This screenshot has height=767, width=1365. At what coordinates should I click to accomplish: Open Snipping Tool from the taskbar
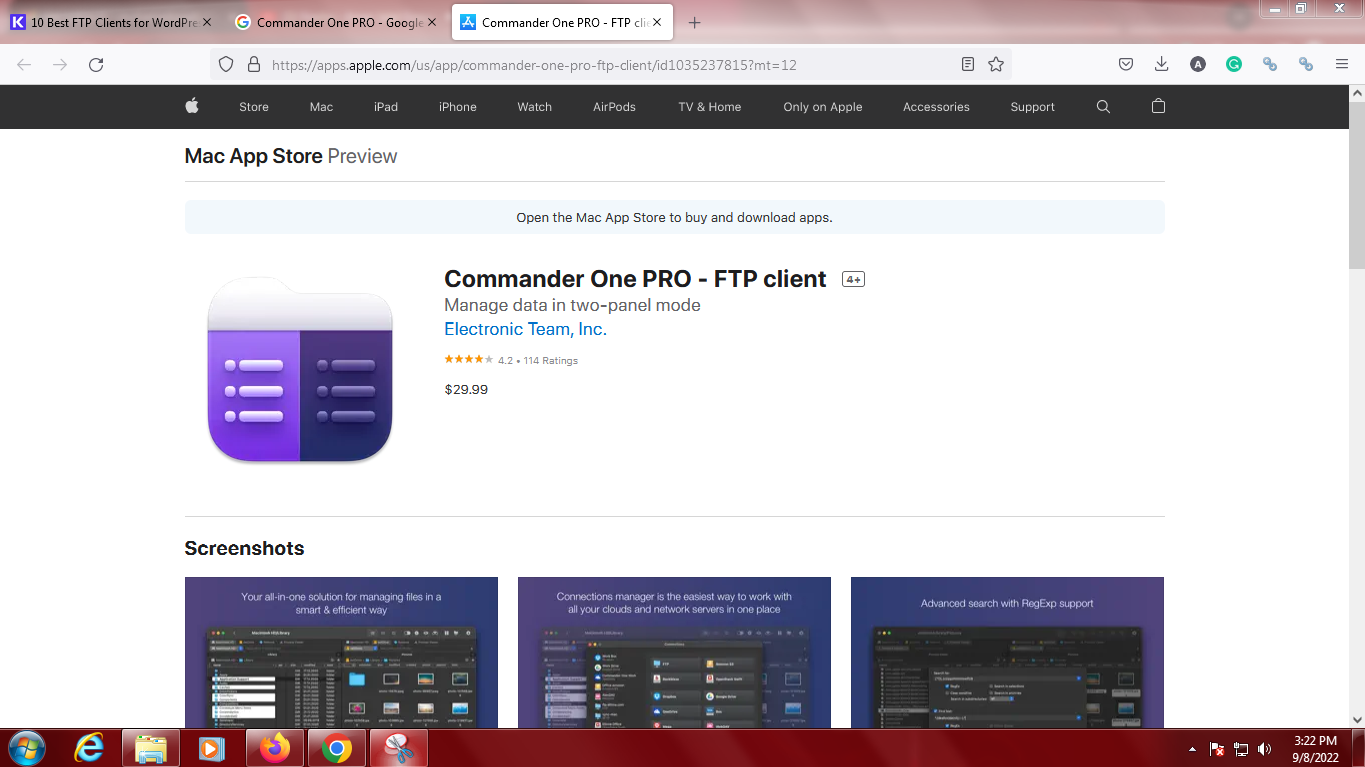tap(398, 748)
